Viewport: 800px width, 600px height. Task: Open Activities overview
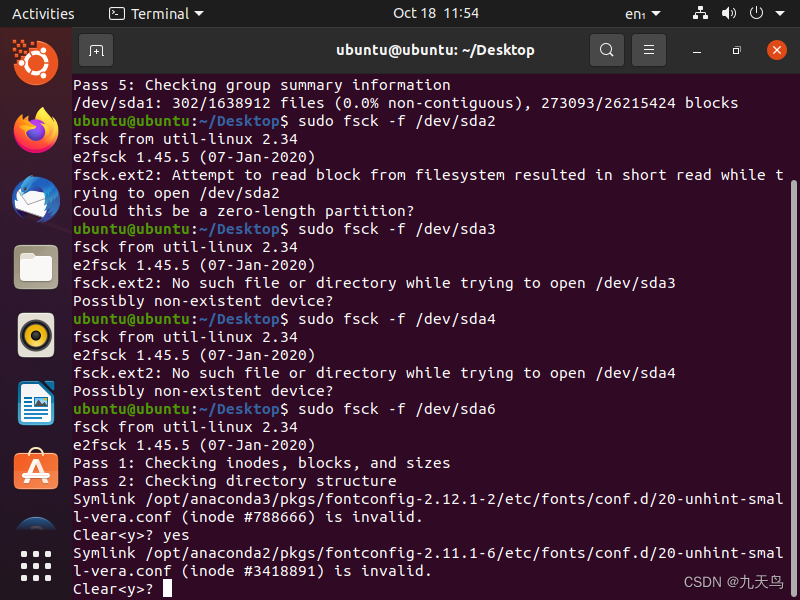pos(43,14)
